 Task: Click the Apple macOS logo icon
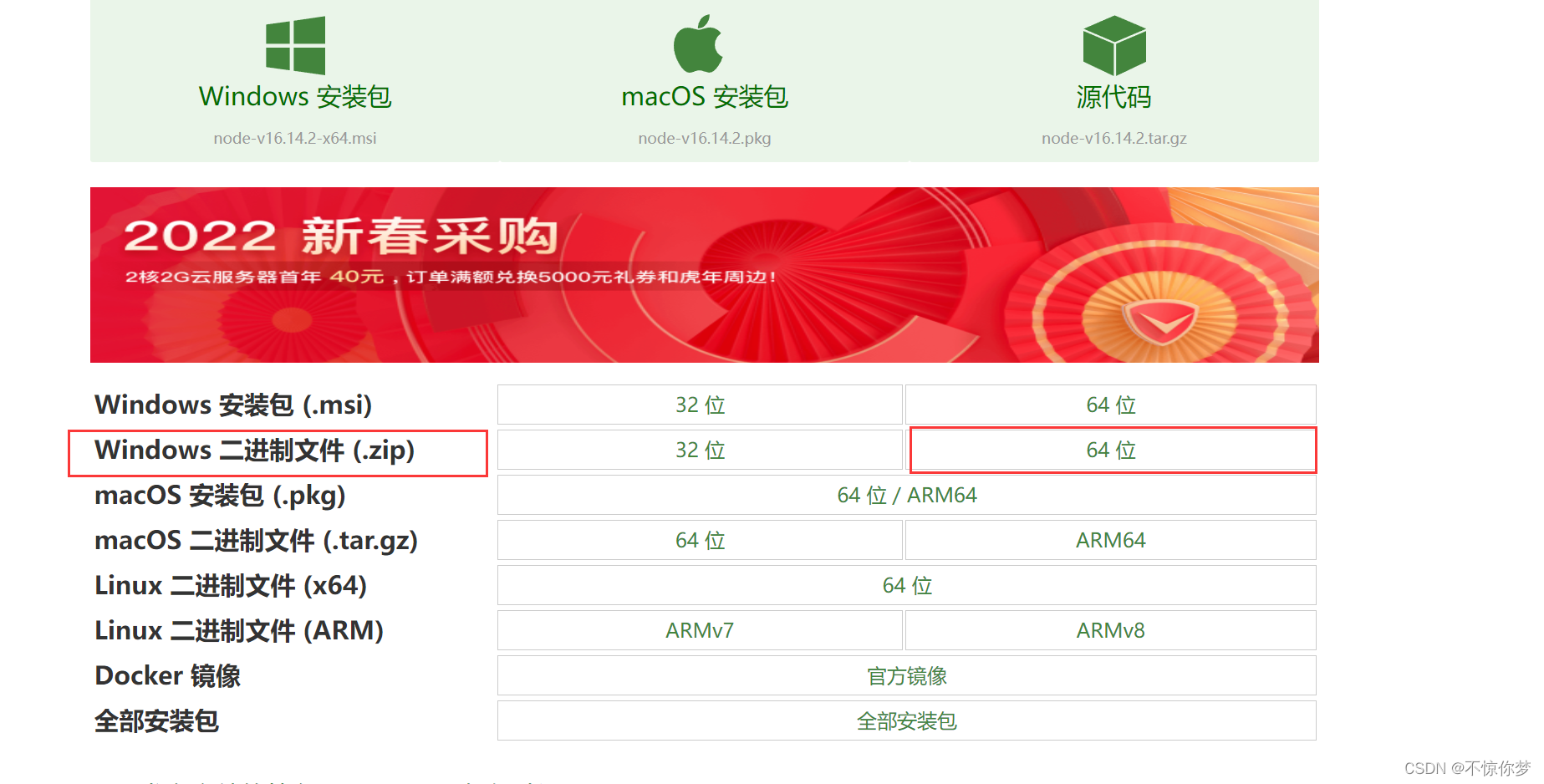(698, 43)
